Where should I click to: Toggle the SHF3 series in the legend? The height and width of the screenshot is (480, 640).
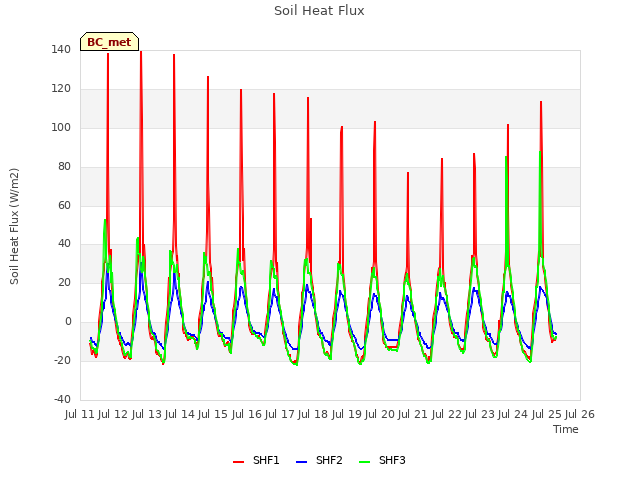pyautogui.click(x=382, y=460)
